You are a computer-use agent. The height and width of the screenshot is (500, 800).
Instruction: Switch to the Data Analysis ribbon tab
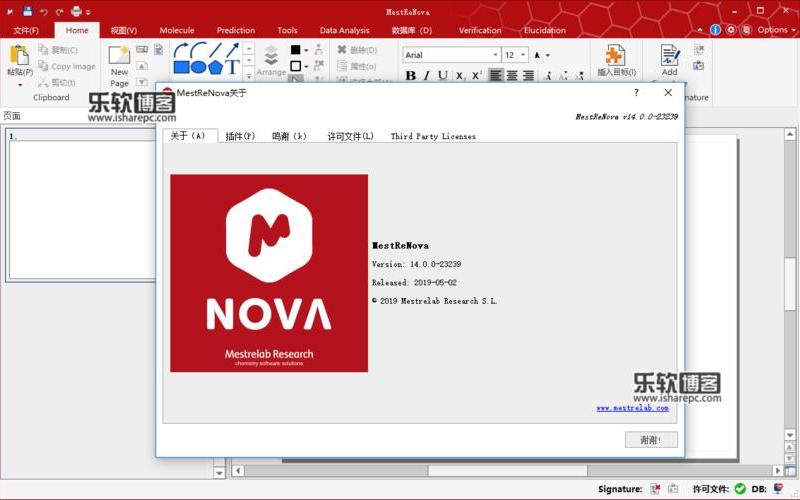coord(344,30)
